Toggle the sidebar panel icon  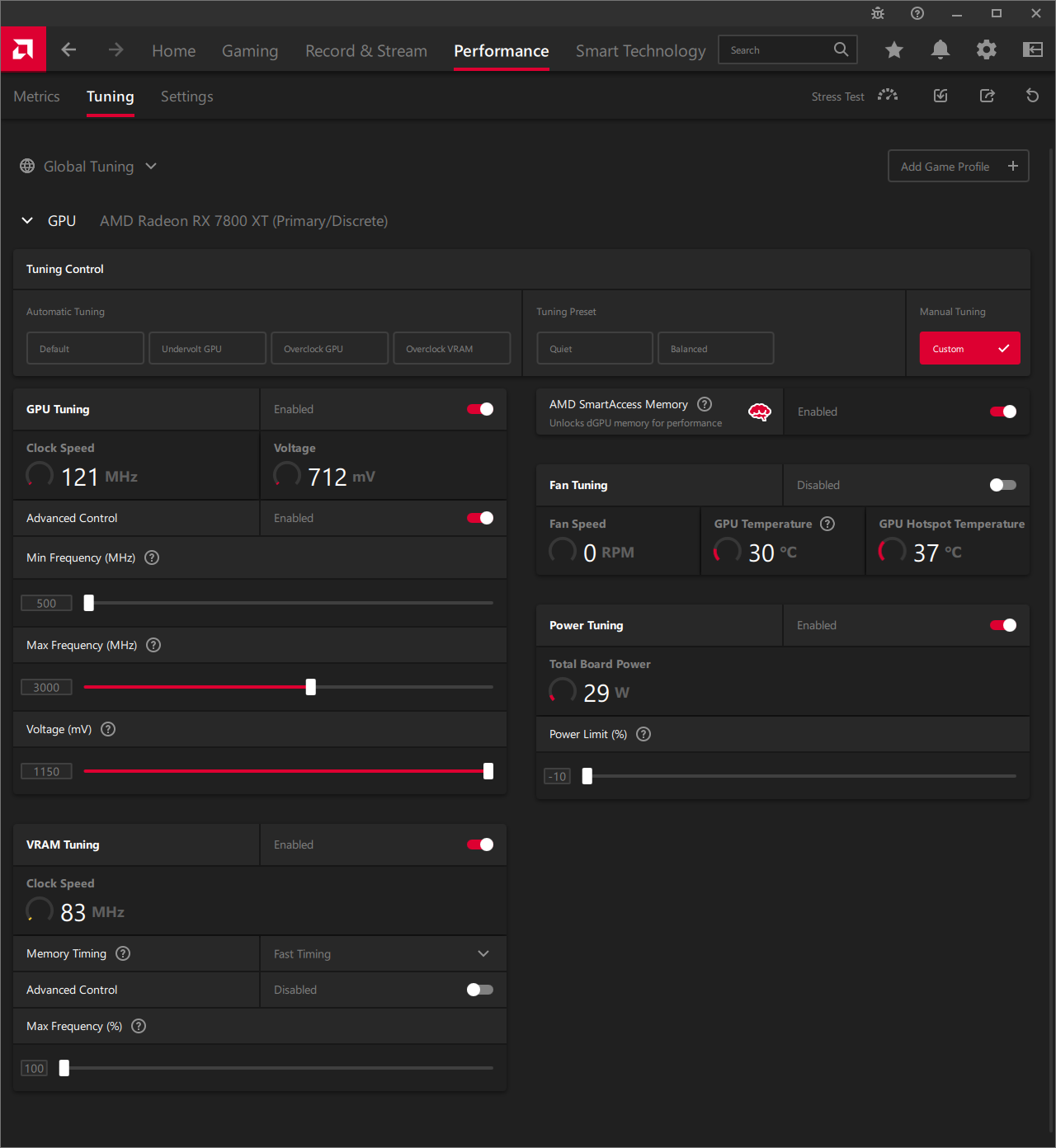pyautogui.click(x=1033, y=49)
